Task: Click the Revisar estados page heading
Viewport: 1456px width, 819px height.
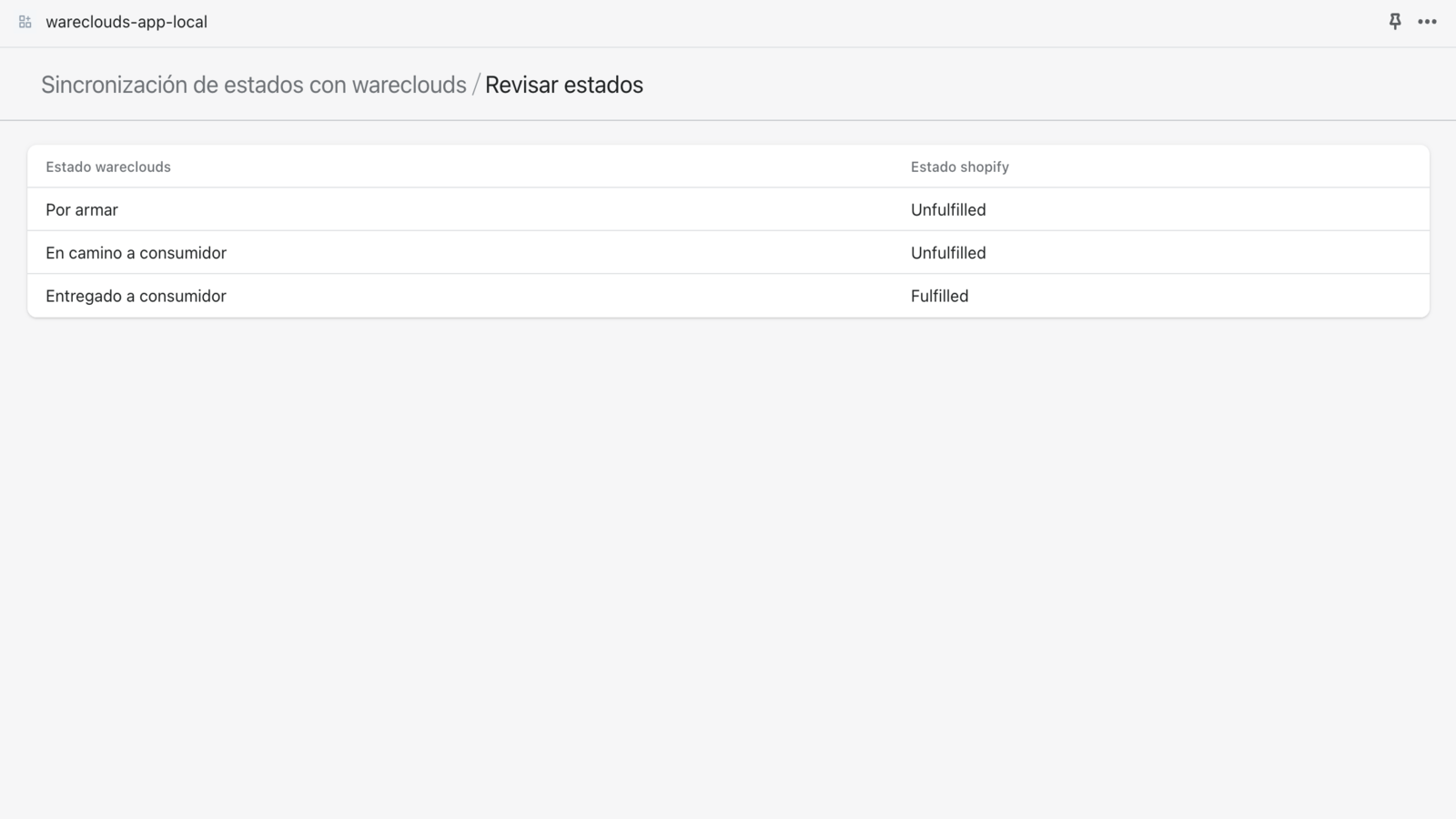Action: coord(563,85)
